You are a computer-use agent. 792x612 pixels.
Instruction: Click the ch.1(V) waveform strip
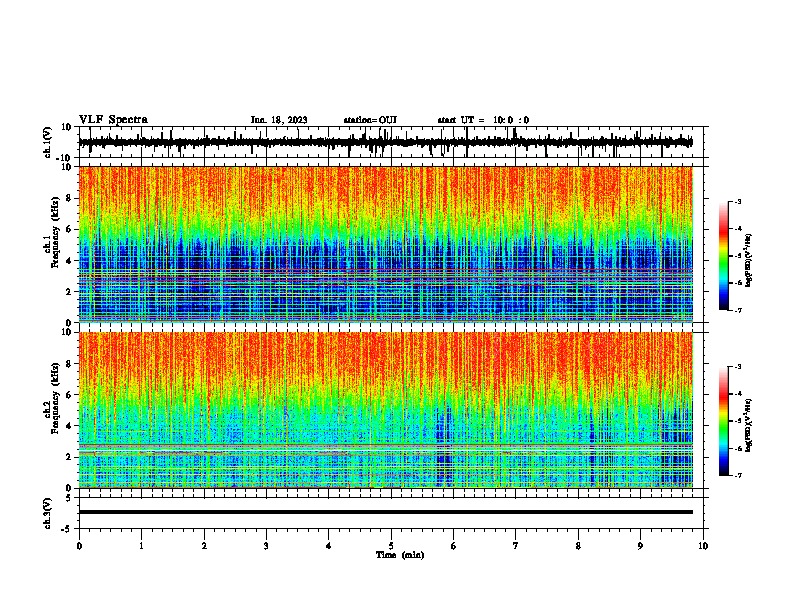click(386, 142)
